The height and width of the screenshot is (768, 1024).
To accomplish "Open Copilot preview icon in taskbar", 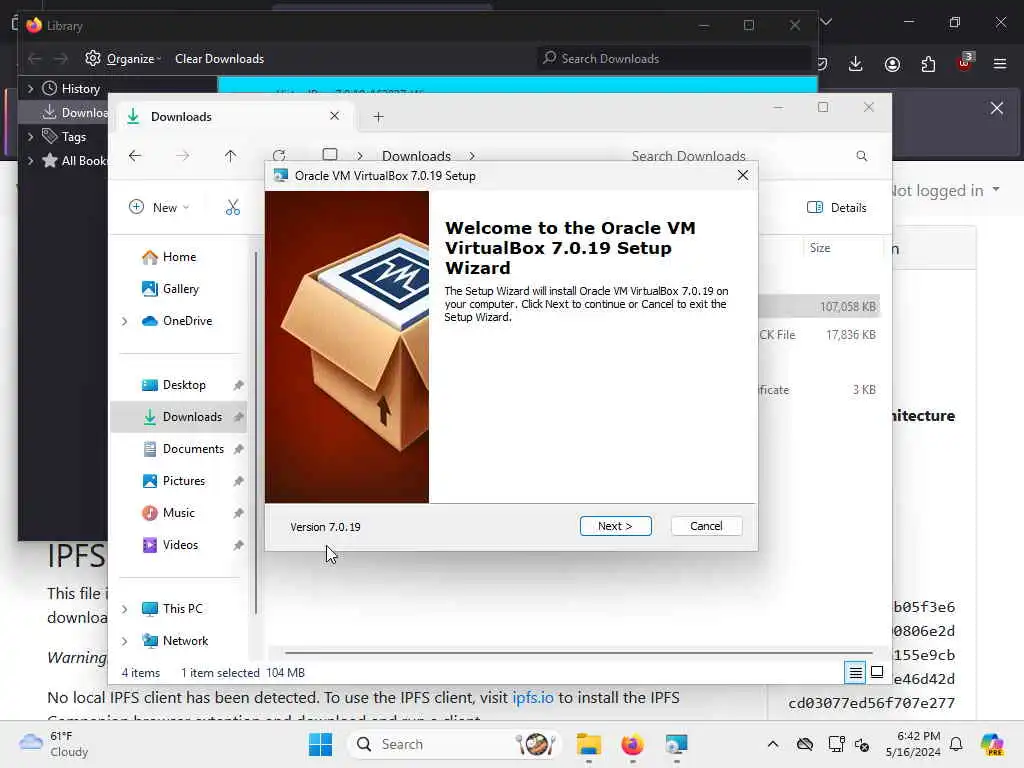I will (x=992, y=744).
